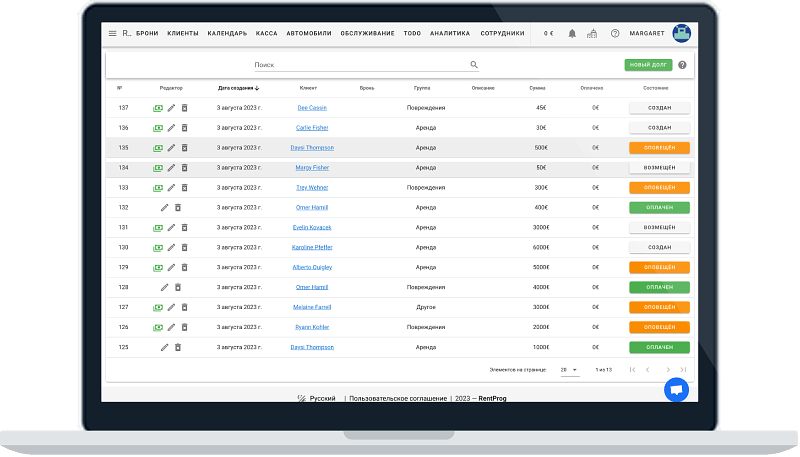The height and width of the screenshot is (457, 800).
Task: Open the notifications bell
Action: [572, 33]
